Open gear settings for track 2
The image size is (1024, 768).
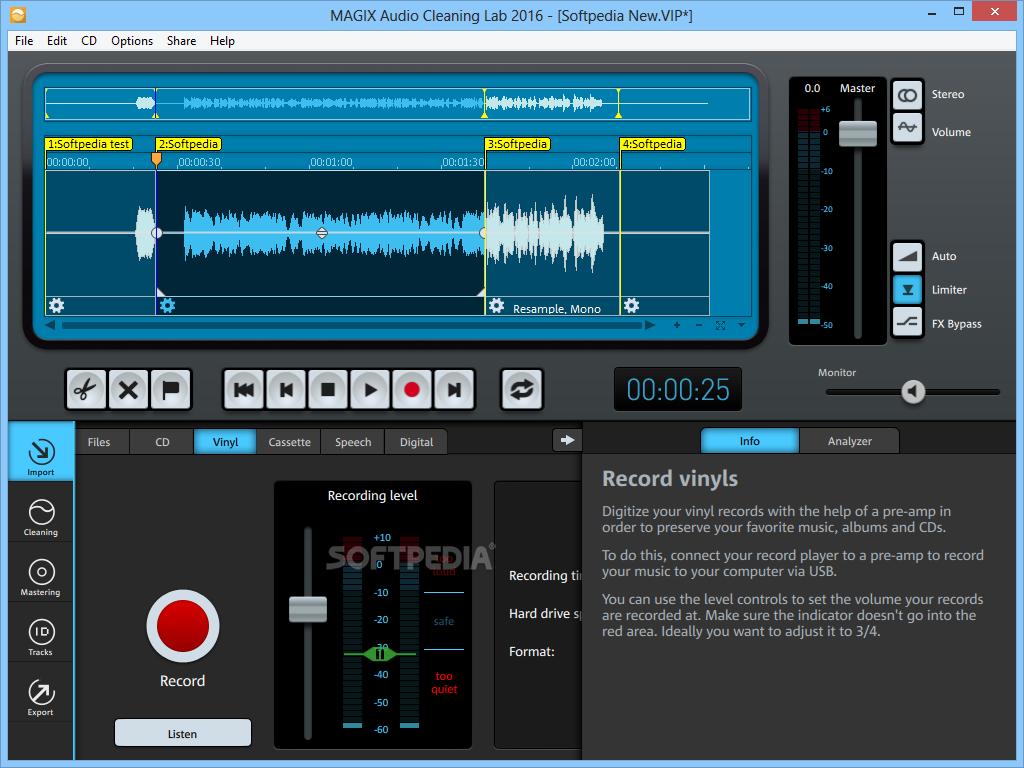coord(168,305)
